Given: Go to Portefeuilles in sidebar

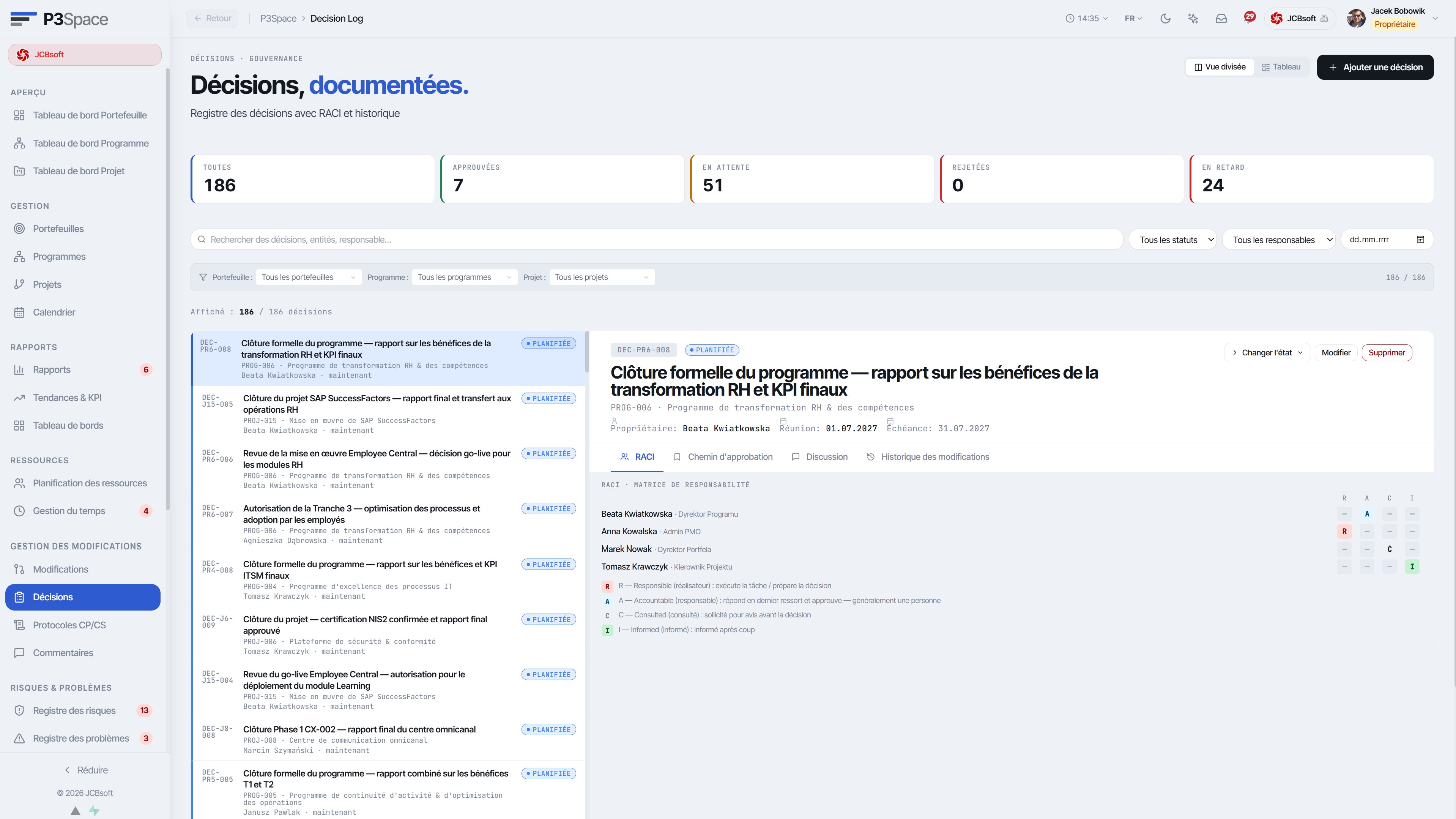Looking at the screenshot, I should click(x=83, y=229).
